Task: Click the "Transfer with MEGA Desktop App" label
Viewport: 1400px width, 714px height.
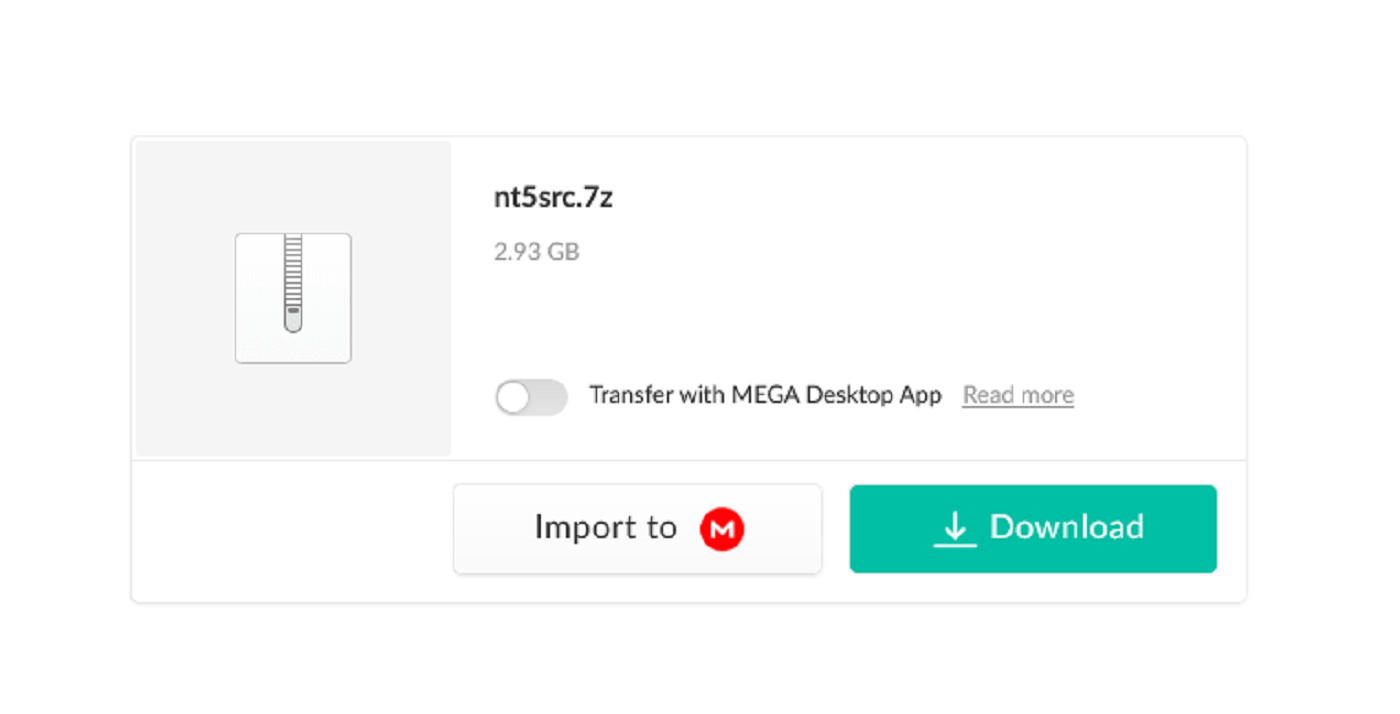Action: point(765,395)
